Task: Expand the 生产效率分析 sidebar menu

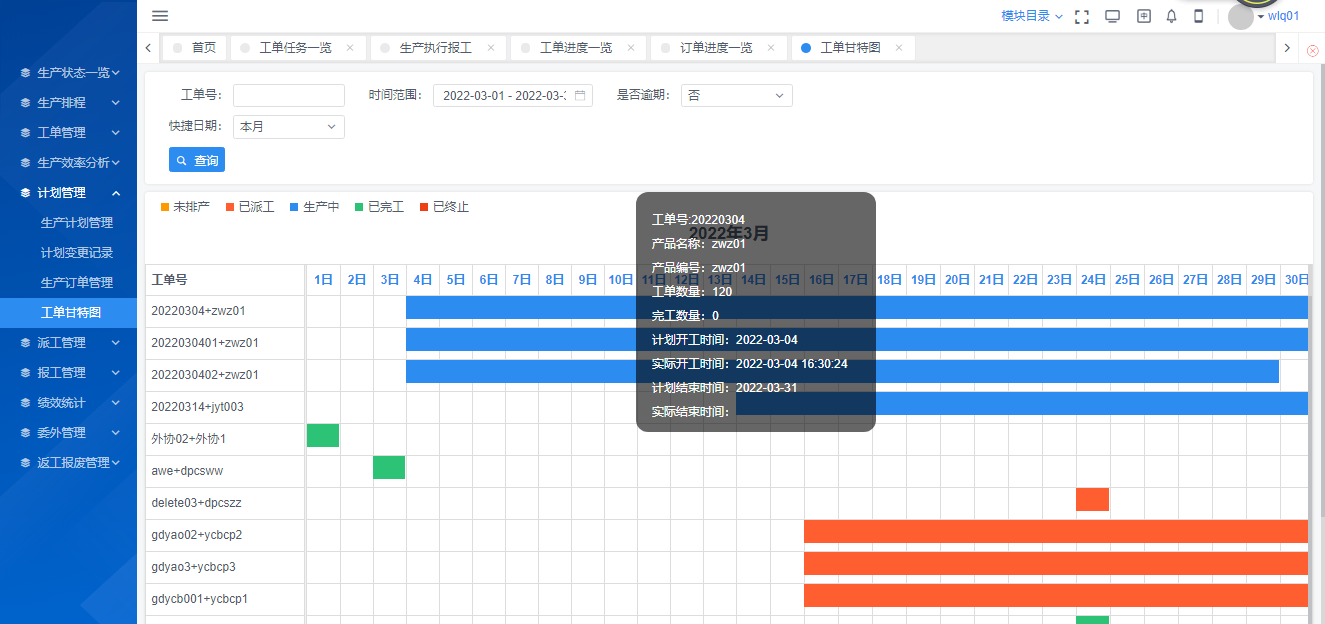Action: [68, 163]
